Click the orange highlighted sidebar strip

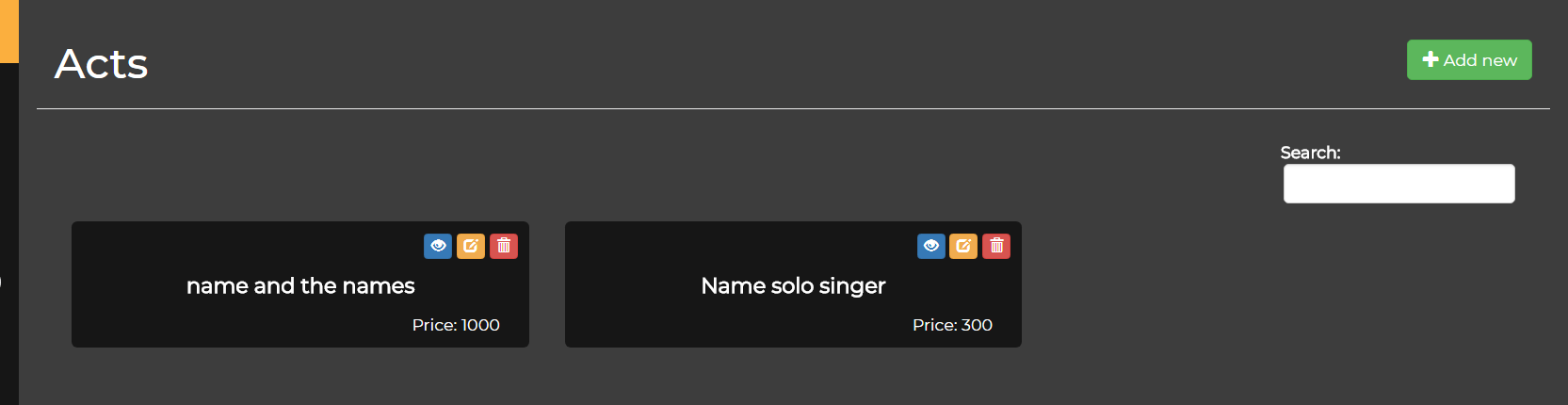(9, 31)
